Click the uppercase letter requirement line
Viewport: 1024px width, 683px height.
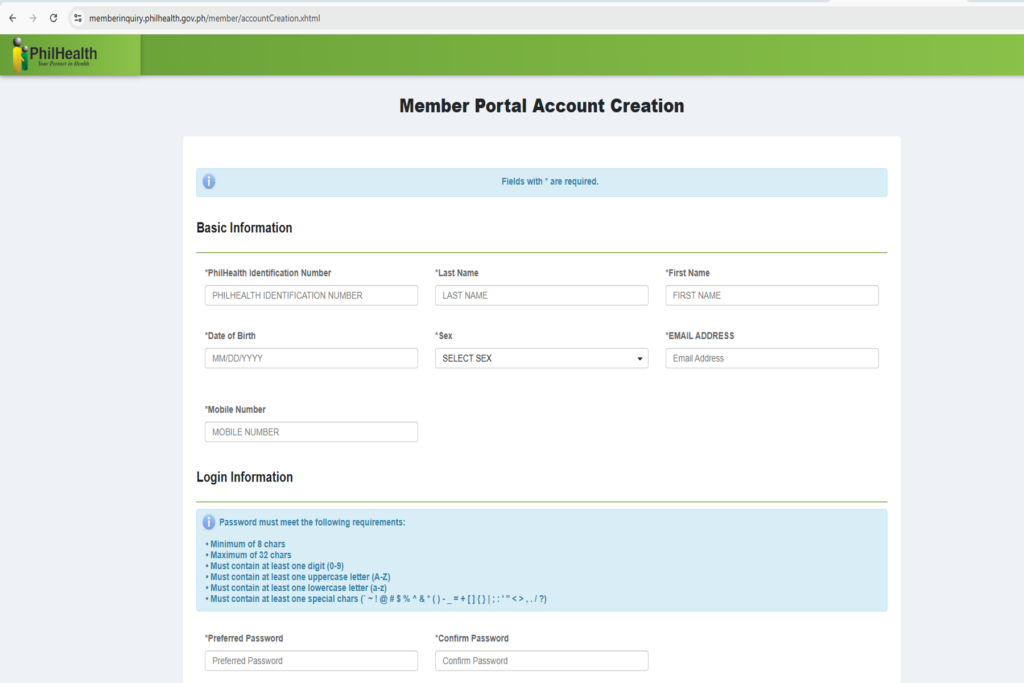(298, 577)
